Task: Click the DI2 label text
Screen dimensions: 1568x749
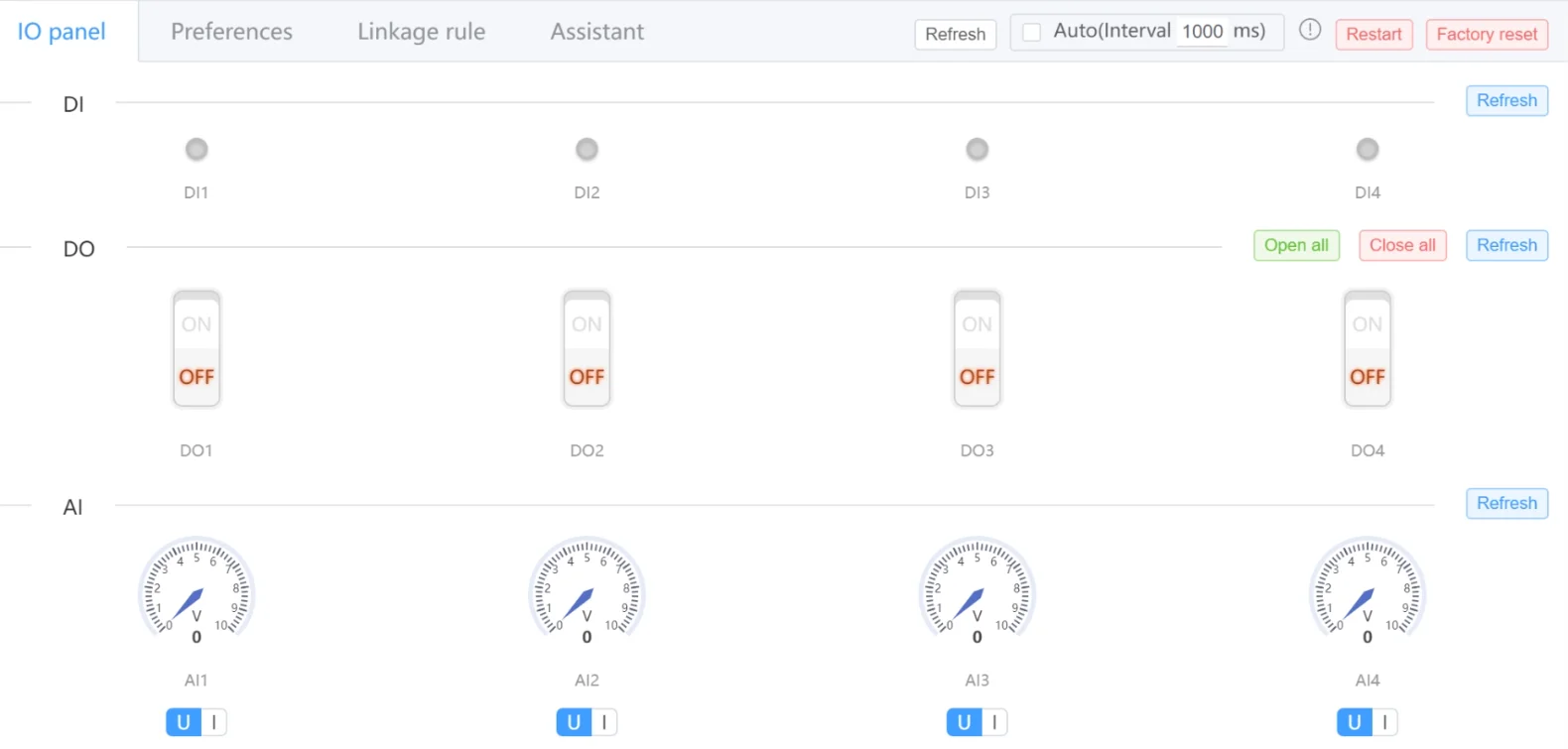Action: [587, 192]
